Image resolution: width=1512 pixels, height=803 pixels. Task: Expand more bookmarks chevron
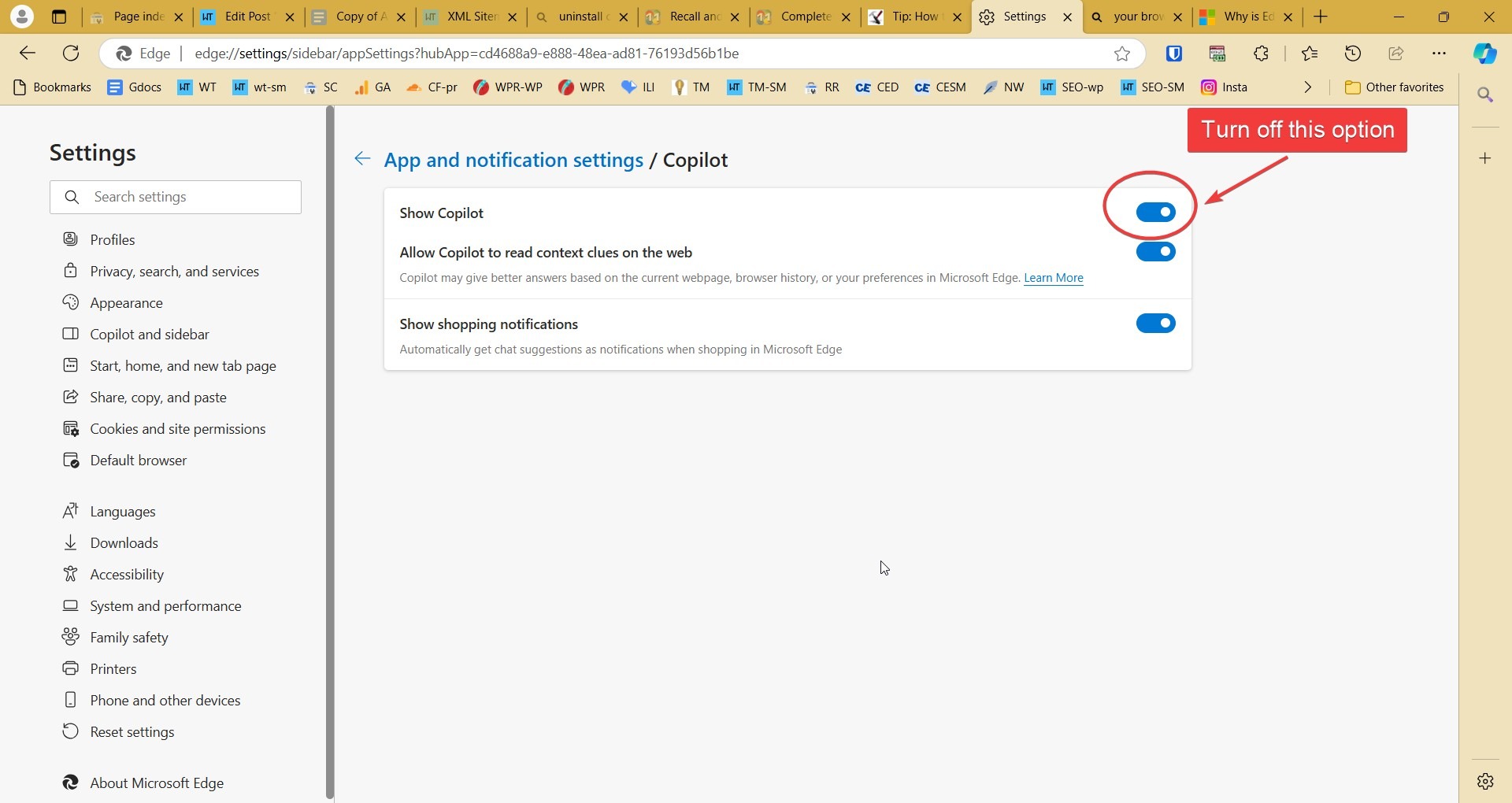(1308, 87)
